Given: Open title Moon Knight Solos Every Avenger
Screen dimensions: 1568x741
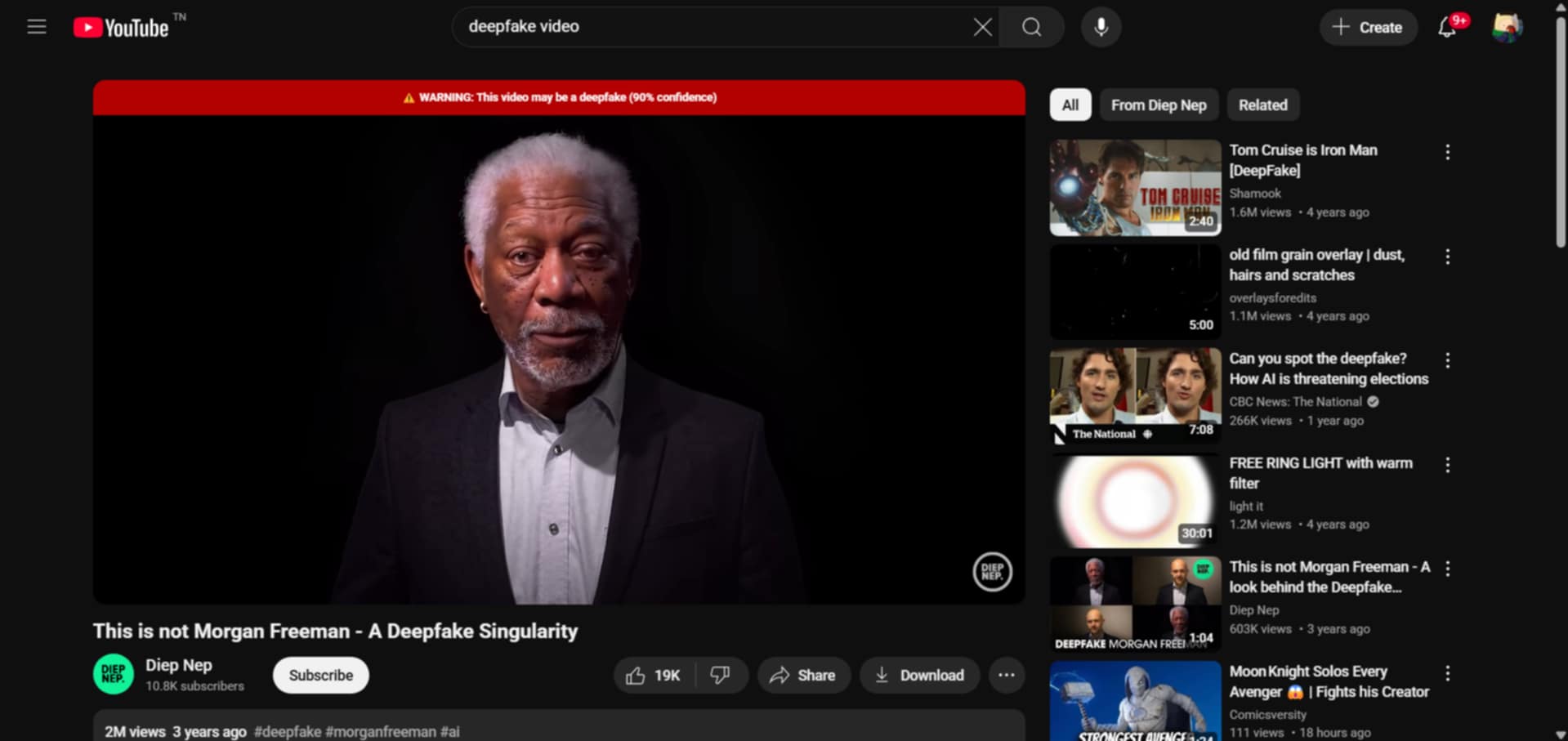Looking at the screenshot, I should tap(1329, 681).
